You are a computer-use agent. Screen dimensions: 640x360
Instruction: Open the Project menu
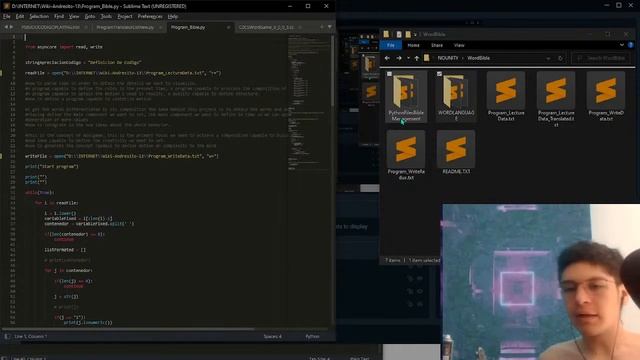(125, 16)
